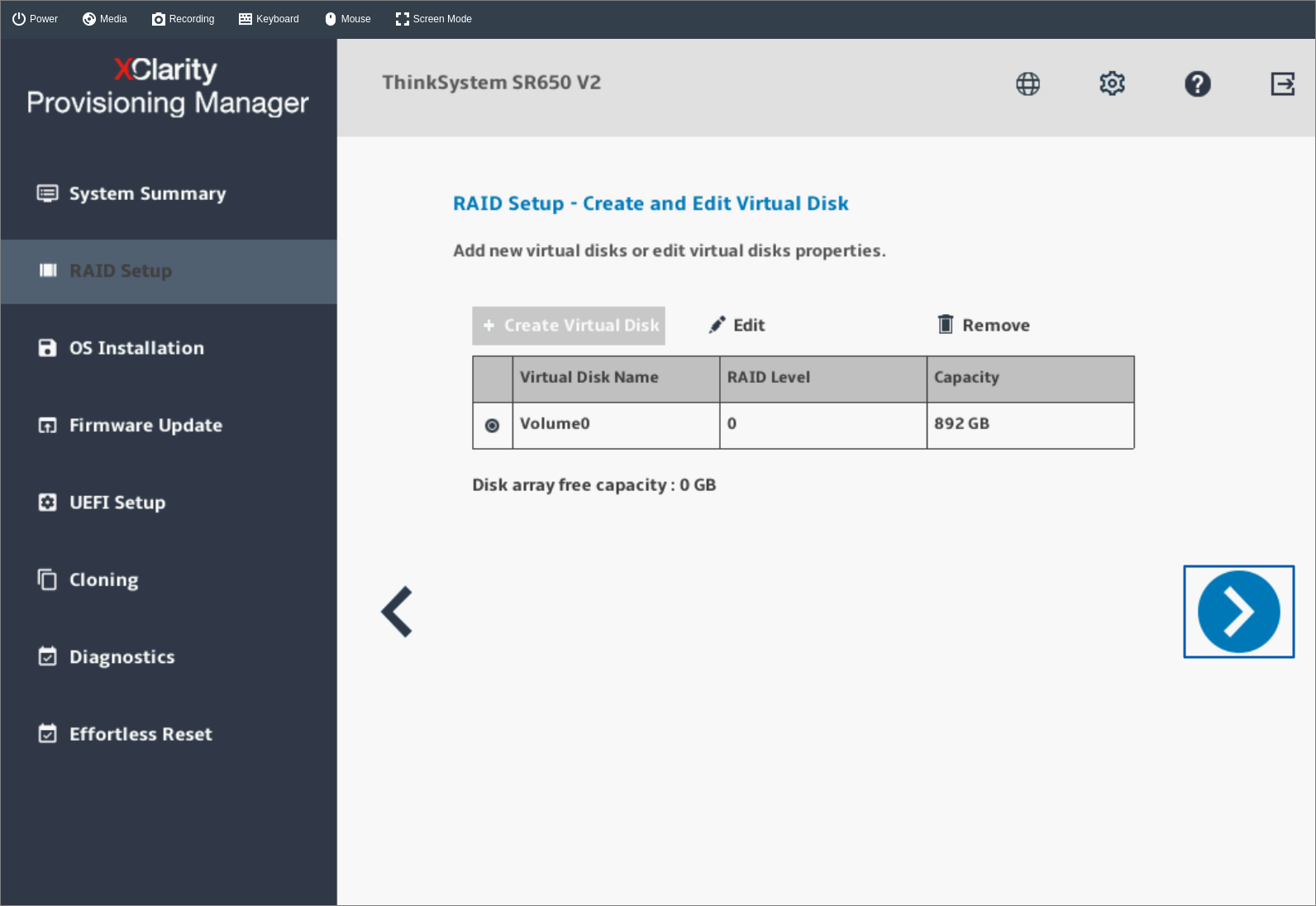The image size is (1316, 906).
Task: Click Remove virtual disk button
Action: pos(984,325)
